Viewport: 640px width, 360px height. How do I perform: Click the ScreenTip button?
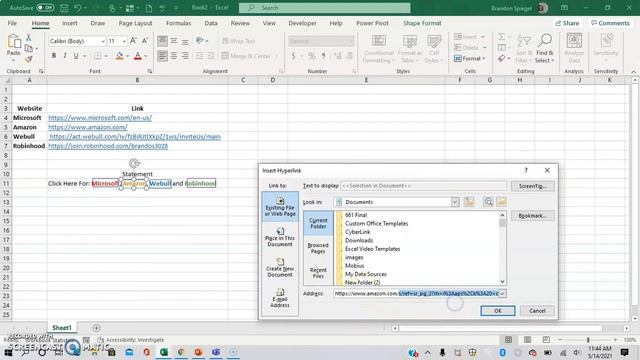[533, 186]
